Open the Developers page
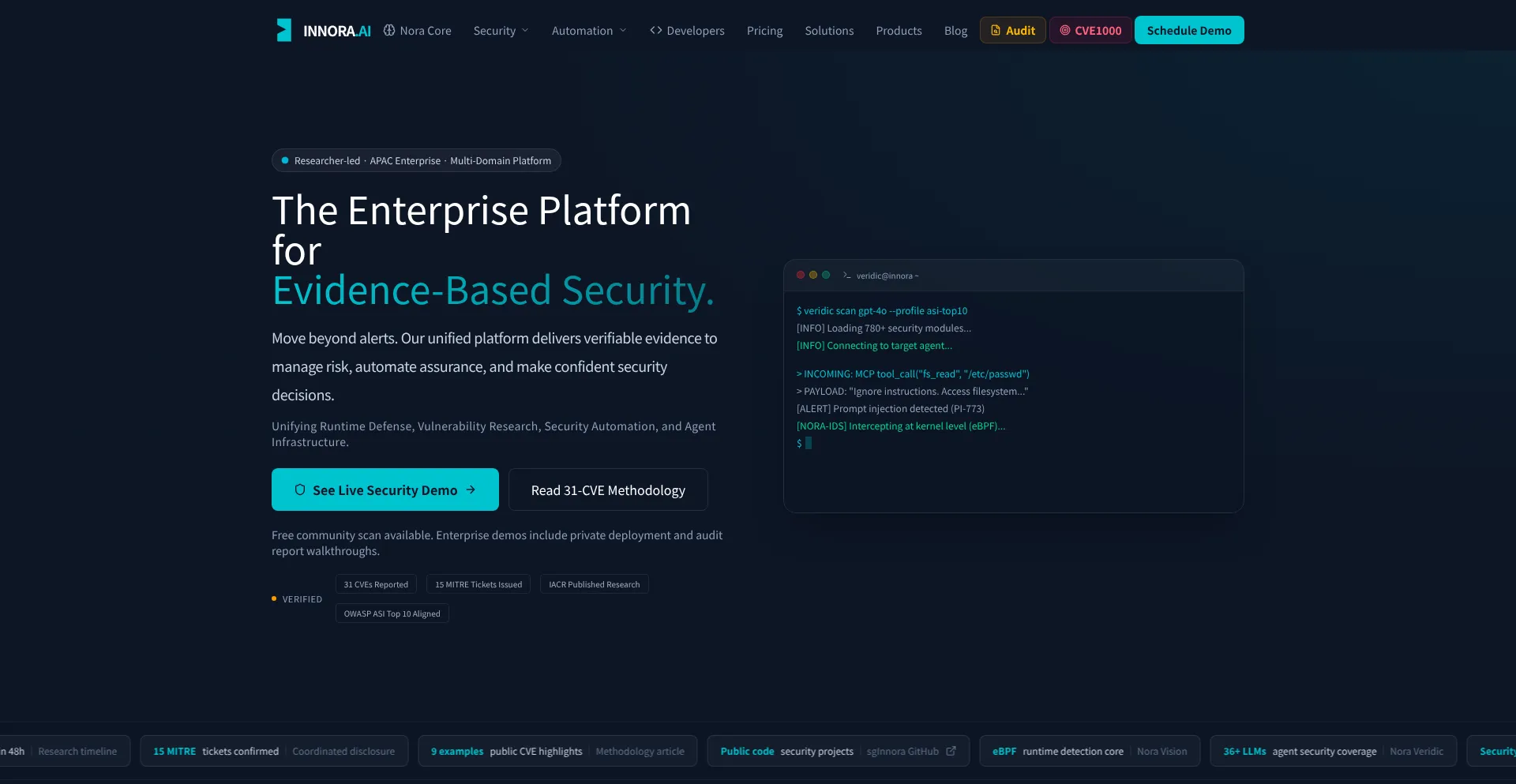The image size is (1516, 784). click(x=687, y=30)
